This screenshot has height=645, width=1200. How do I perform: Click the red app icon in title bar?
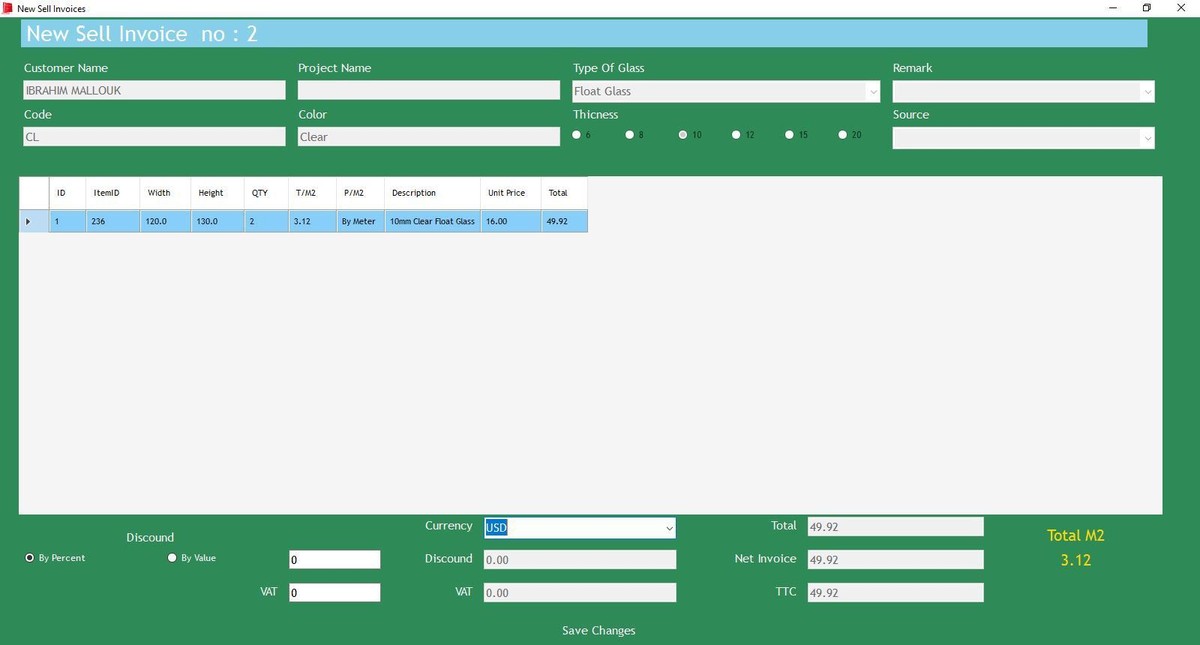[x=7, y=8]
